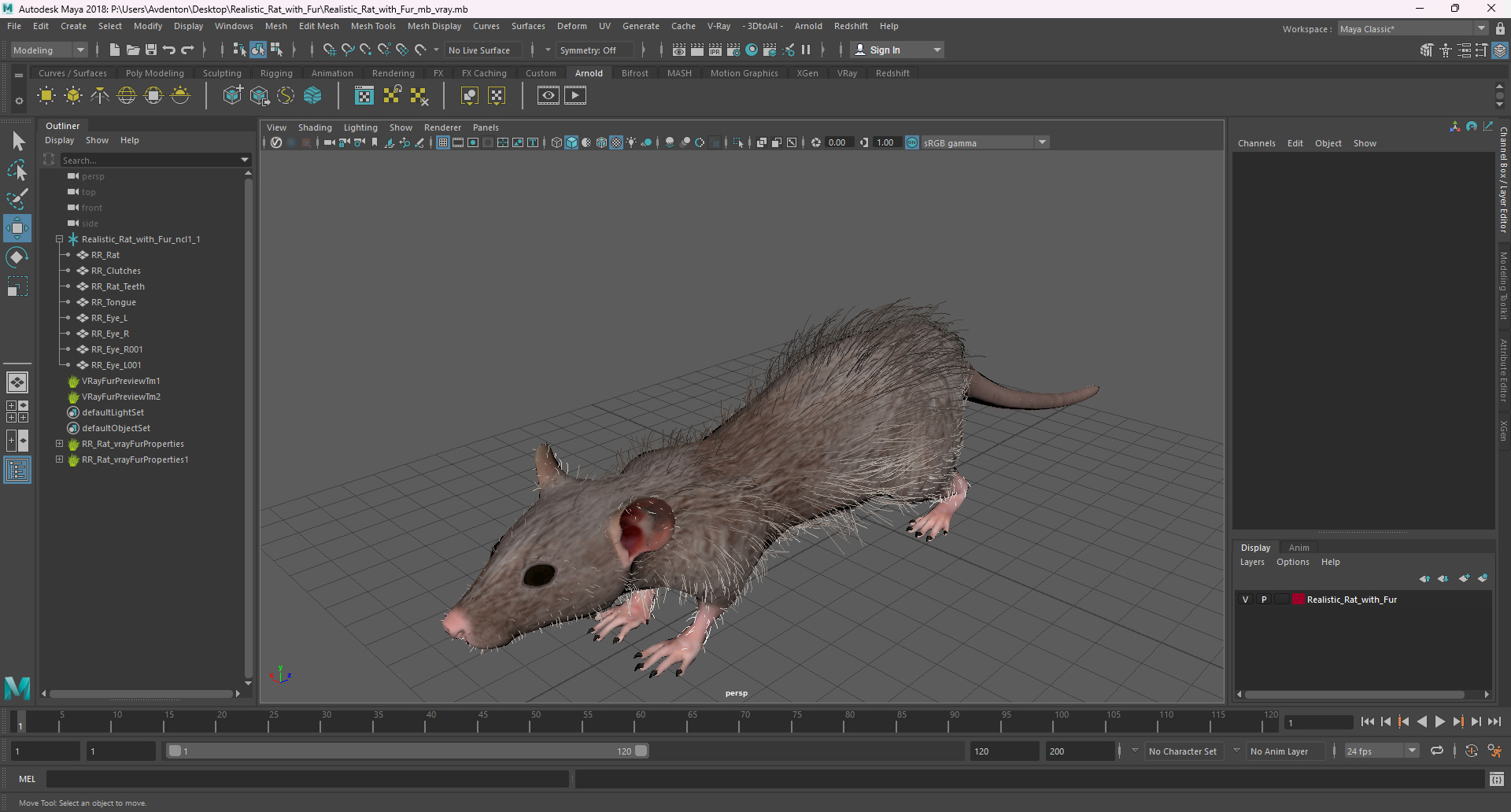The image size is (1511, 812).
Task: Click the Save scene icon
Action: [x=151, y=50]
